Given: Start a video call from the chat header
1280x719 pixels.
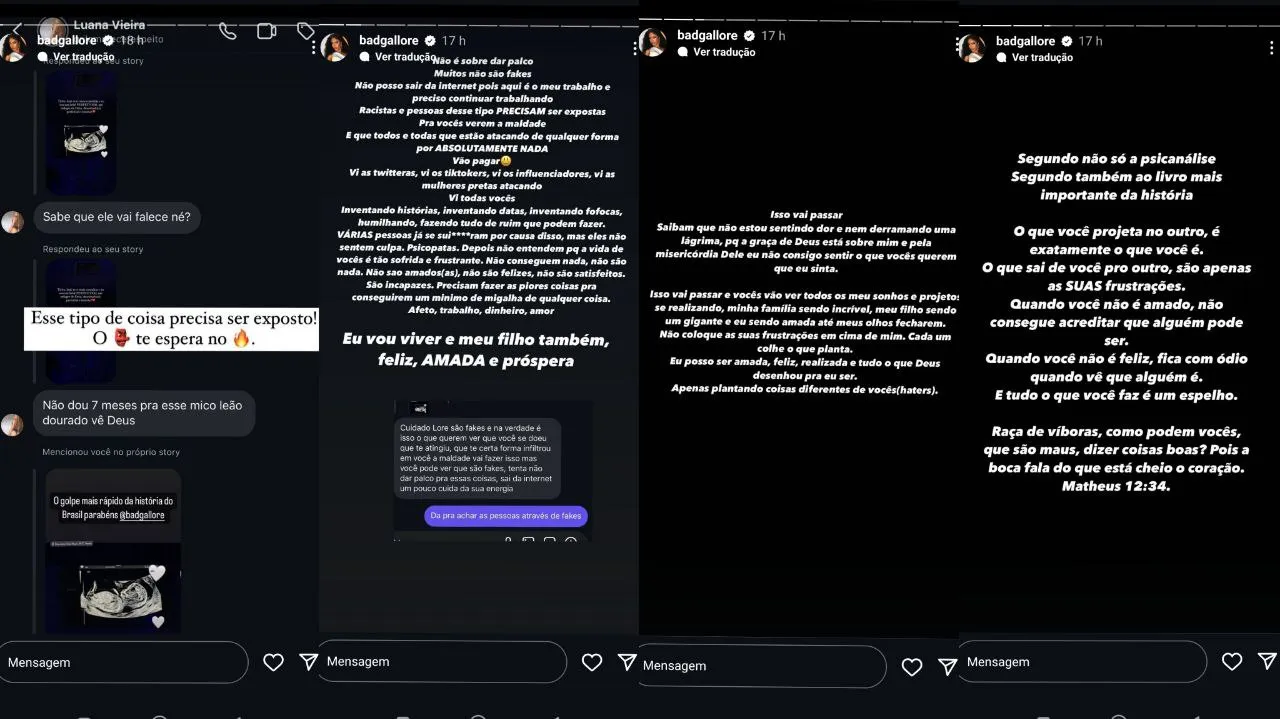Looking at the screenshot, I should [x=266, y=31].
